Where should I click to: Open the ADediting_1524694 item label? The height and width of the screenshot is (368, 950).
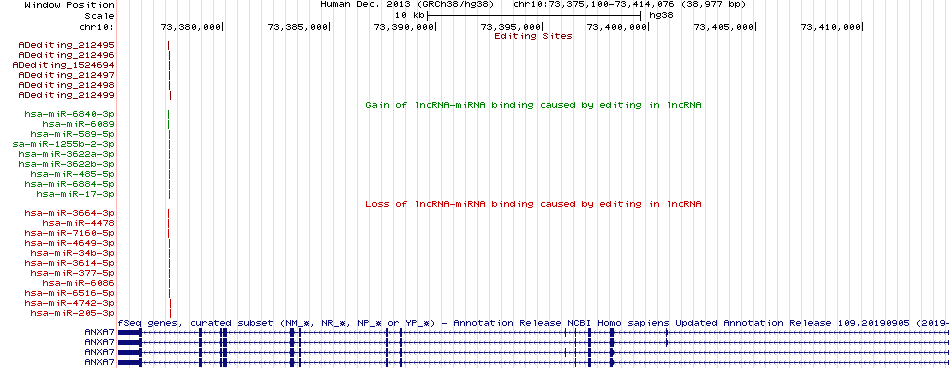[x=64, y=65]
